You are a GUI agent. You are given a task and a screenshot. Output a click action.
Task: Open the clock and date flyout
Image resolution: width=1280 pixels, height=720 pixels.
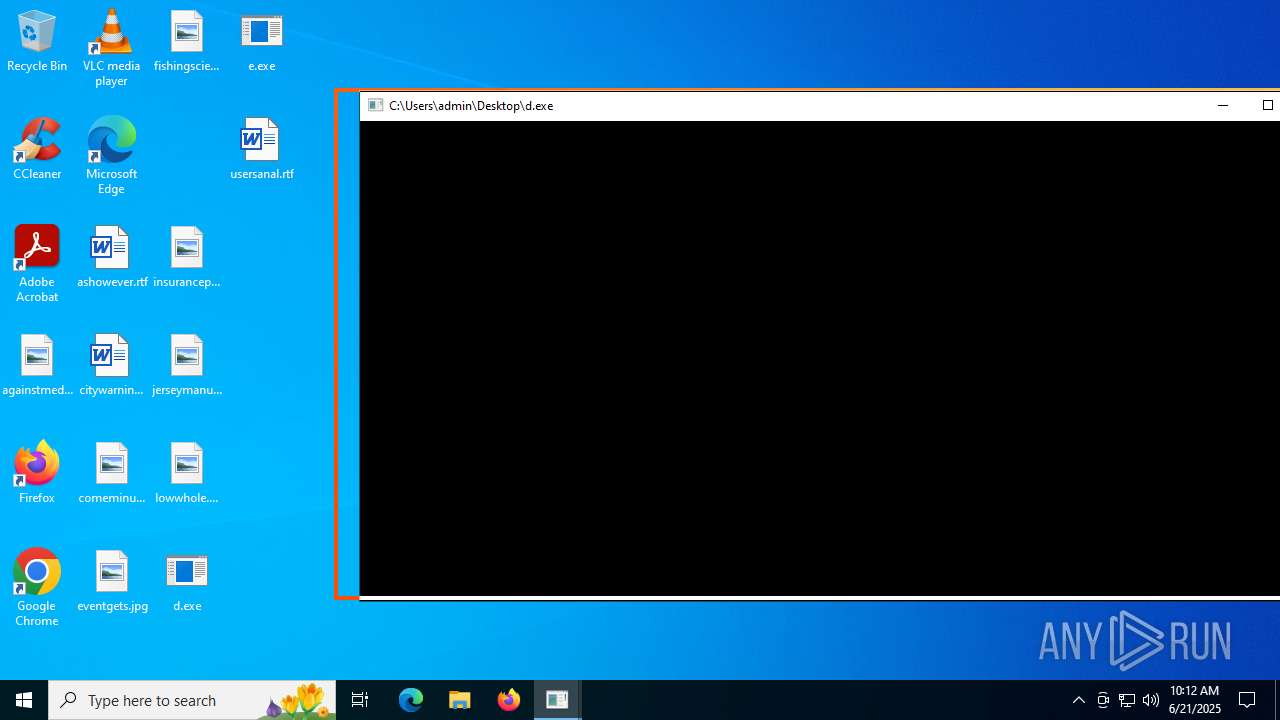coord(1195,700)
